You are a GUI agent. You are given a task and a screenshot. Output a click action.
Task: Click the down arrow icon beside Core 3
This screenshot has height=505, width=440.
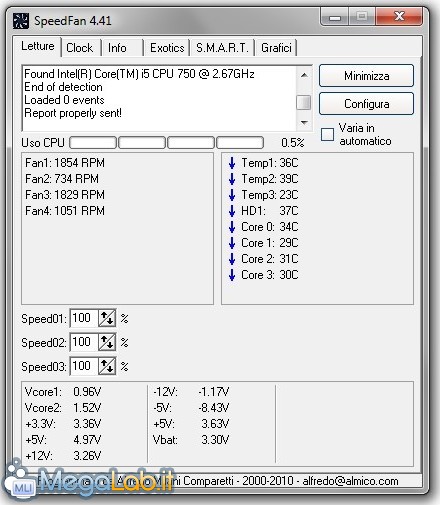pyautogui.click(x=232, y=275)
